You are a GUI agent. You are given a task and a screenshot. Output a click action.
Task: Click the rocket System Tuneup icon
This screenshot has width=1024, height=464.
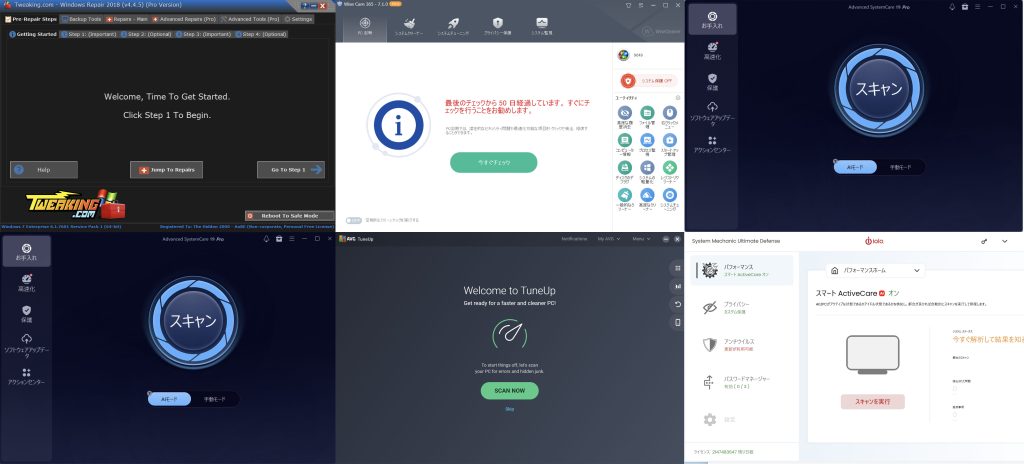(453, 23)
